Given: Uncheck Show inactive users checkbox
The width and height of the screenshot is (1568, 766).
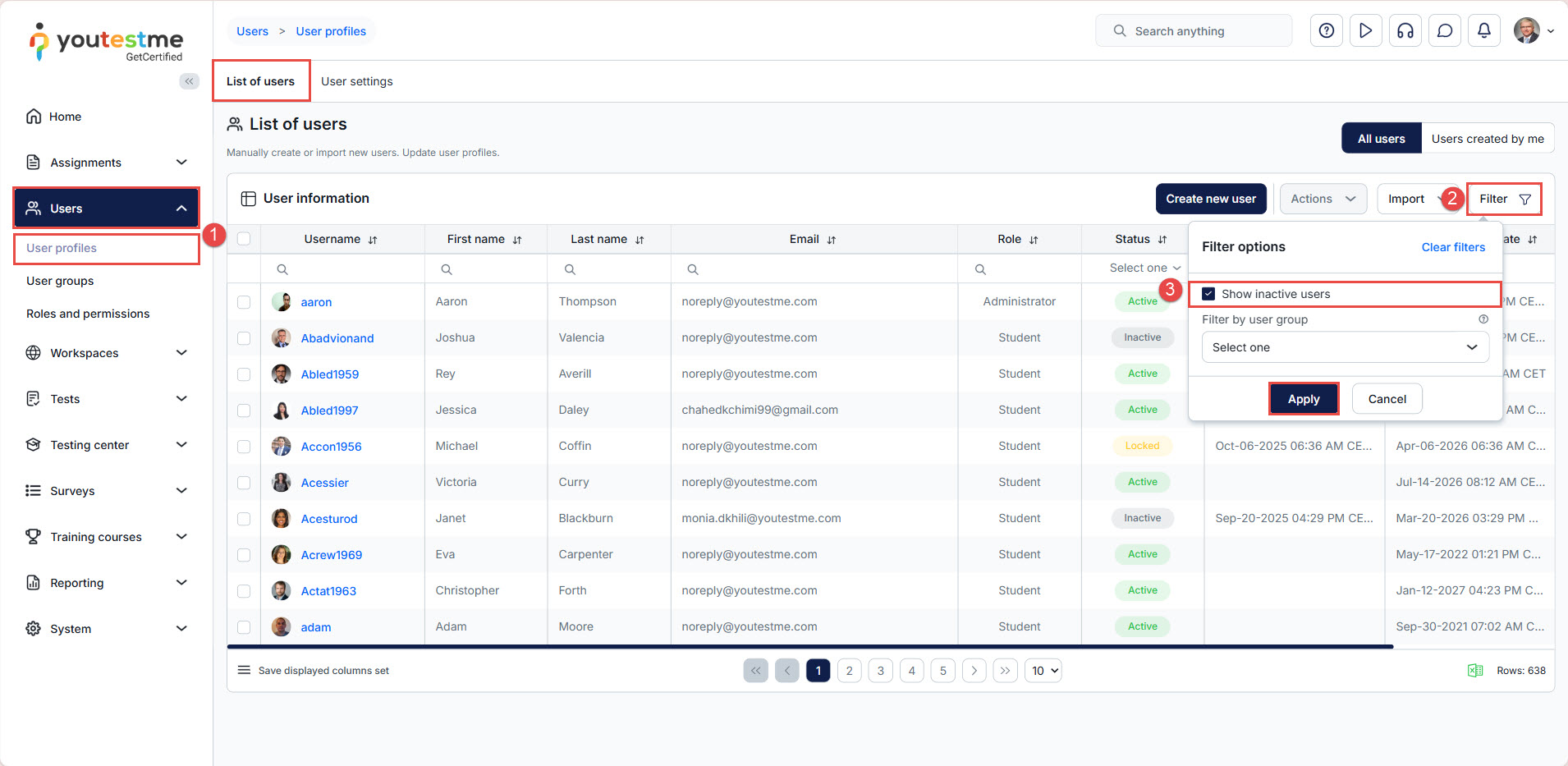Looking at the screenshot, I should click(x=1208, y=294).
